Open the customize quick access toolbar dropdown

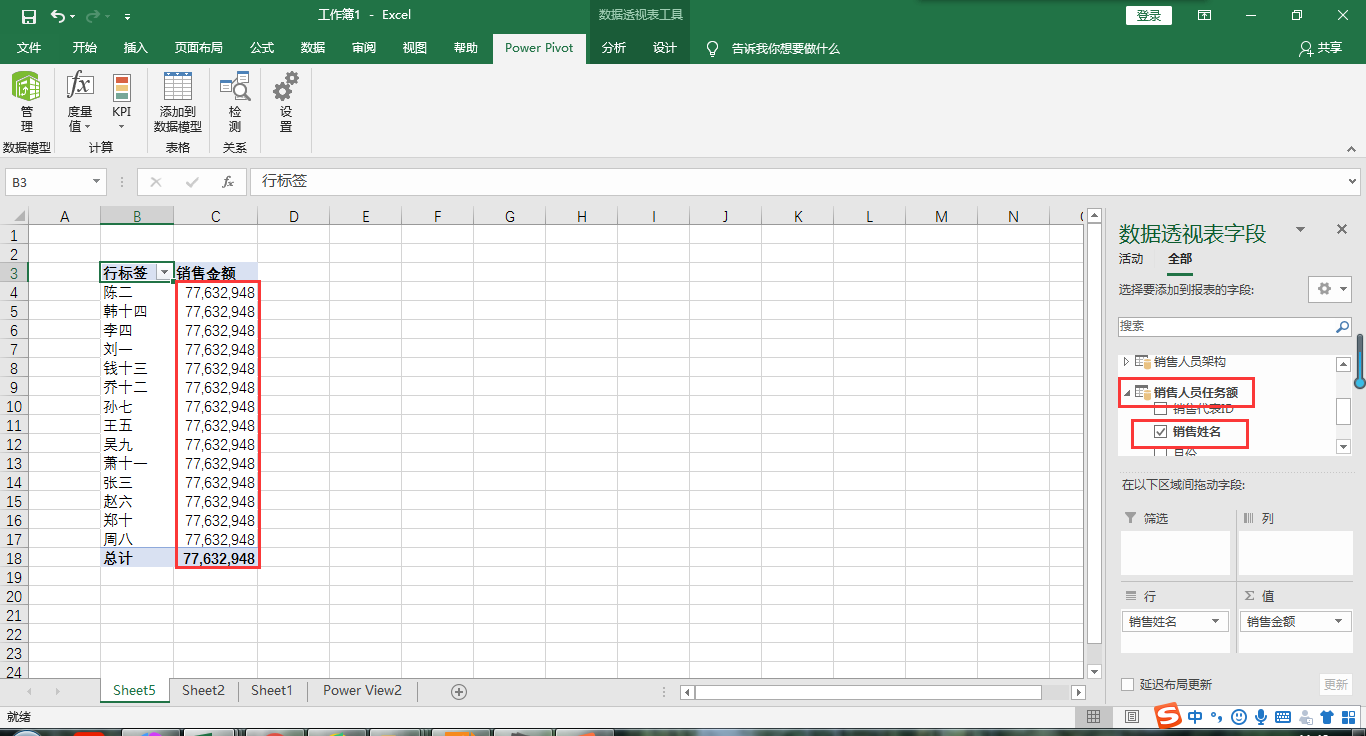pyautogui.click(x=127, y=17)
